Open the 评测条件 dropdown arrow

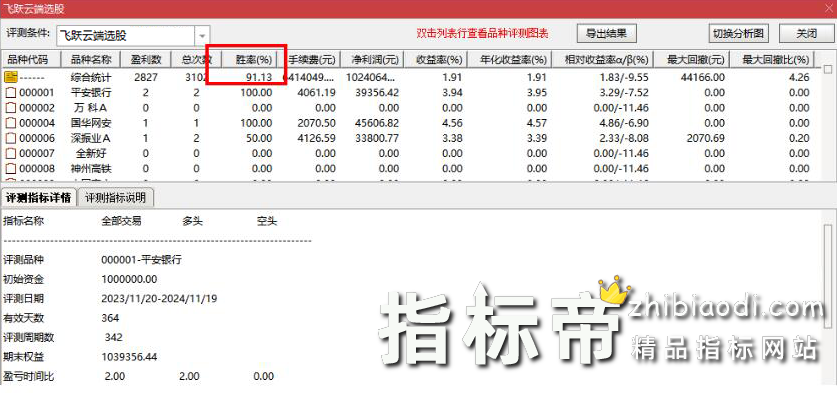tap(202, 36)
